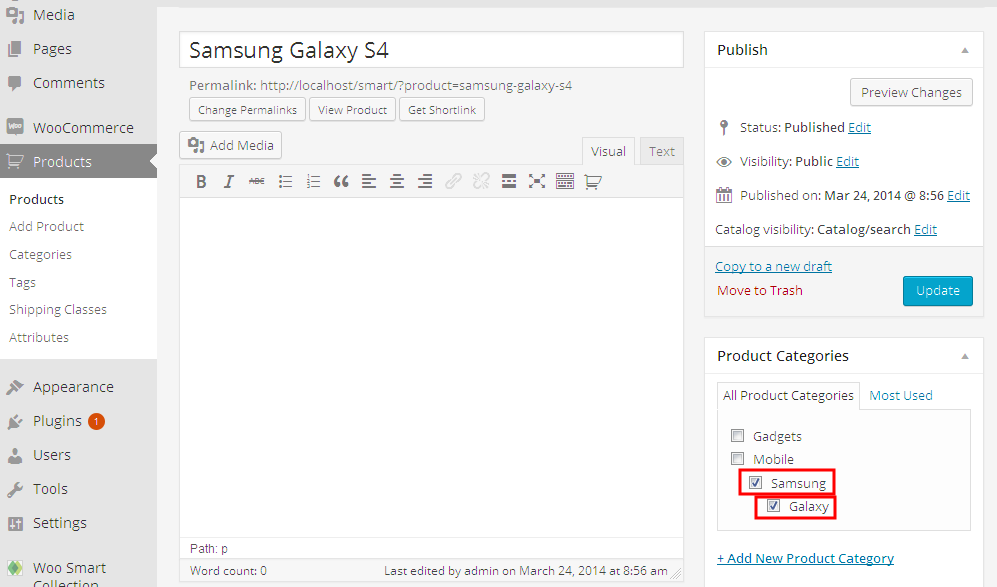
Task: Apply italic formatting in the editor
Action: (x=228, y=182)
